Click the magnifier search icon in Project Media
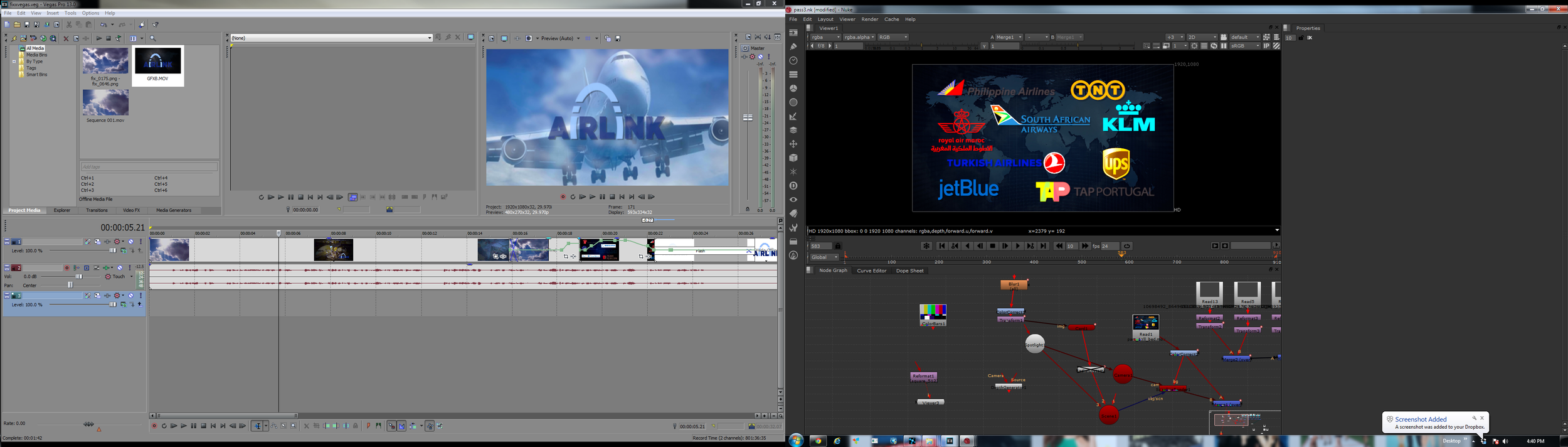1568x447 pixels. (x=152, y=38)
